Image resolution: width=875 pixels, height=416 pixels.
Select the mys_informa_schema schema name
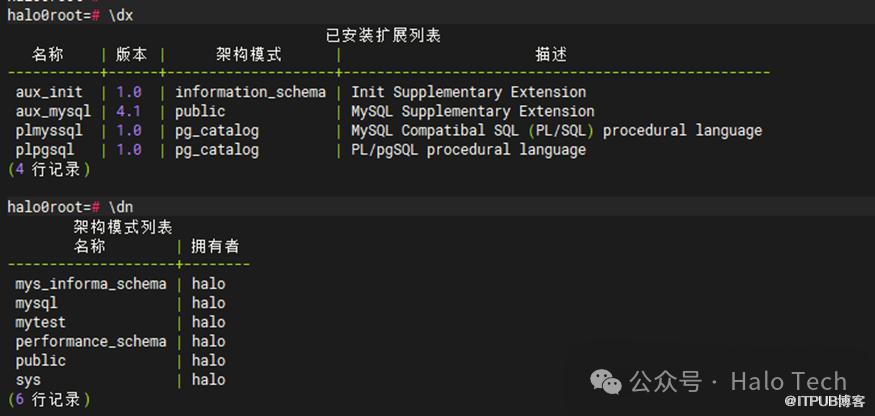pos(91,284)
